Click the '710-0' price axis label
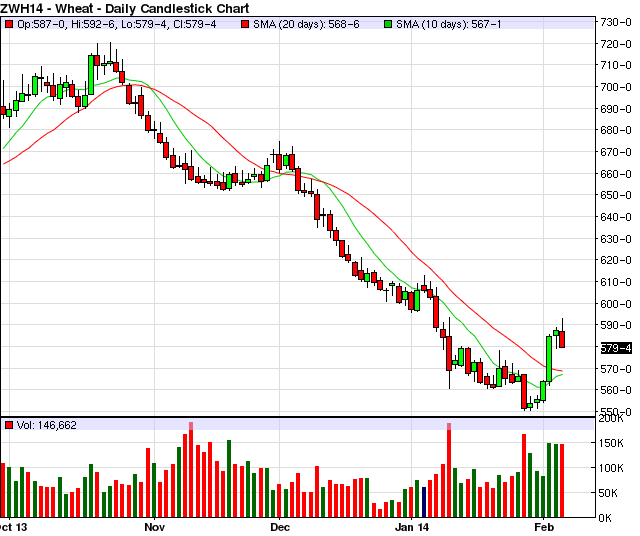This screenshot has height=536, width=640. [616, 65]
